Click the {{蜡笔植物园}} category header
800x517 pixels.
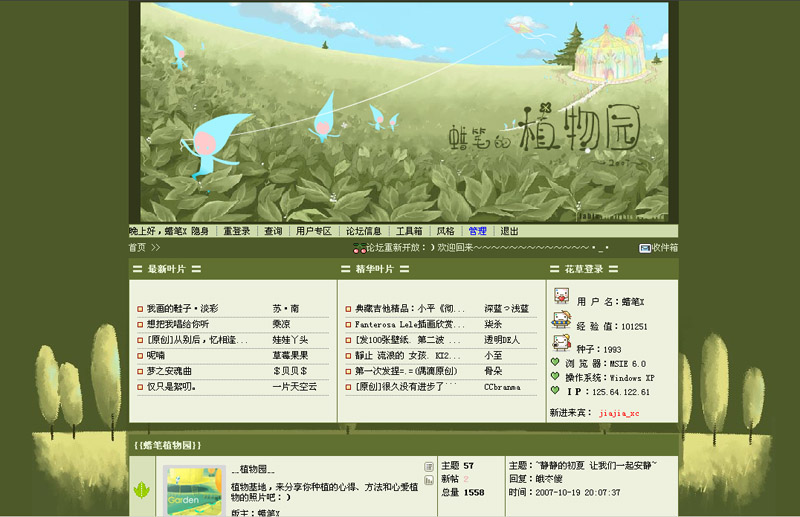(167, 446)
